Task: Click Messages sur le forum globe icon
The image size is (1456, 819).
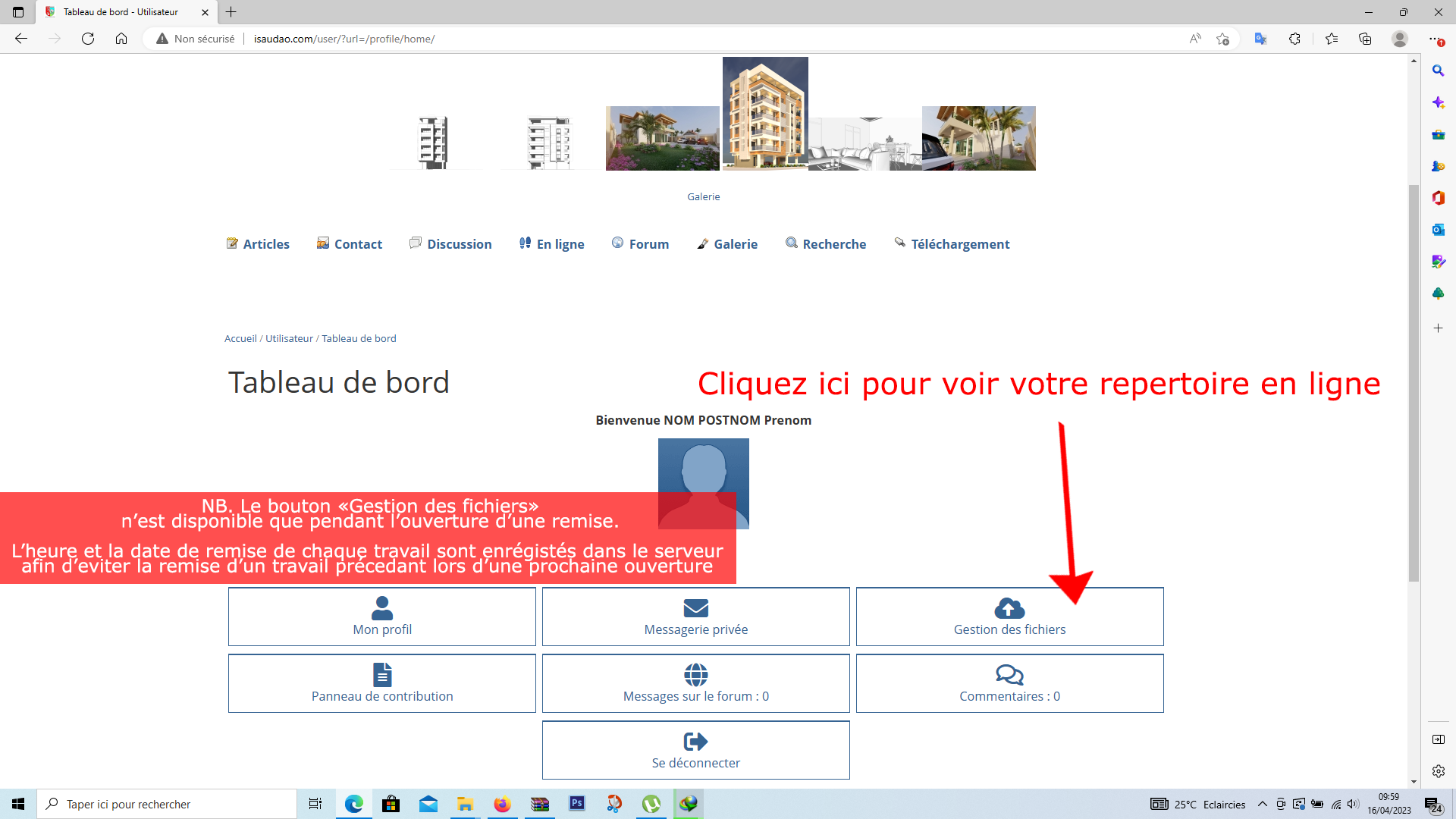Action: click(x=695, y=674)
